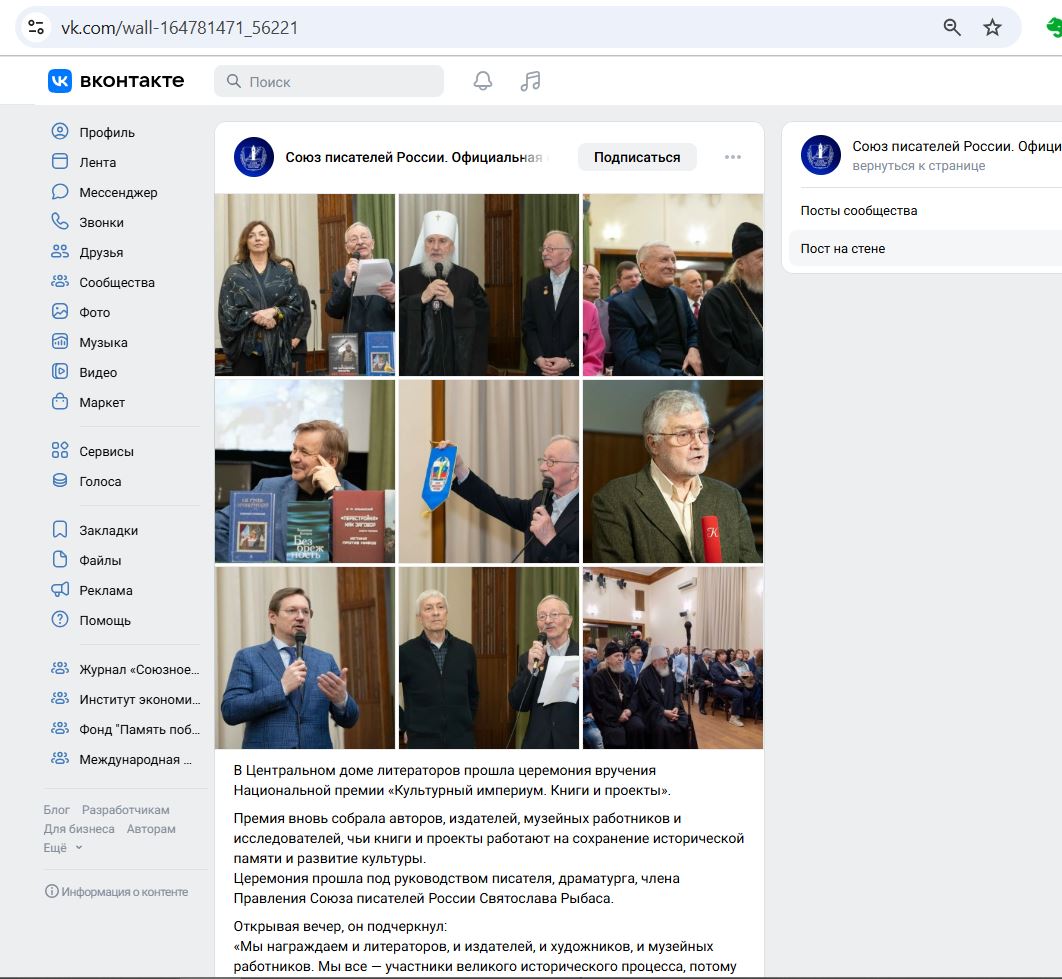
Task: Open the post's three-dot options menu
Action: pyautogui.click(x=733, y=157)
